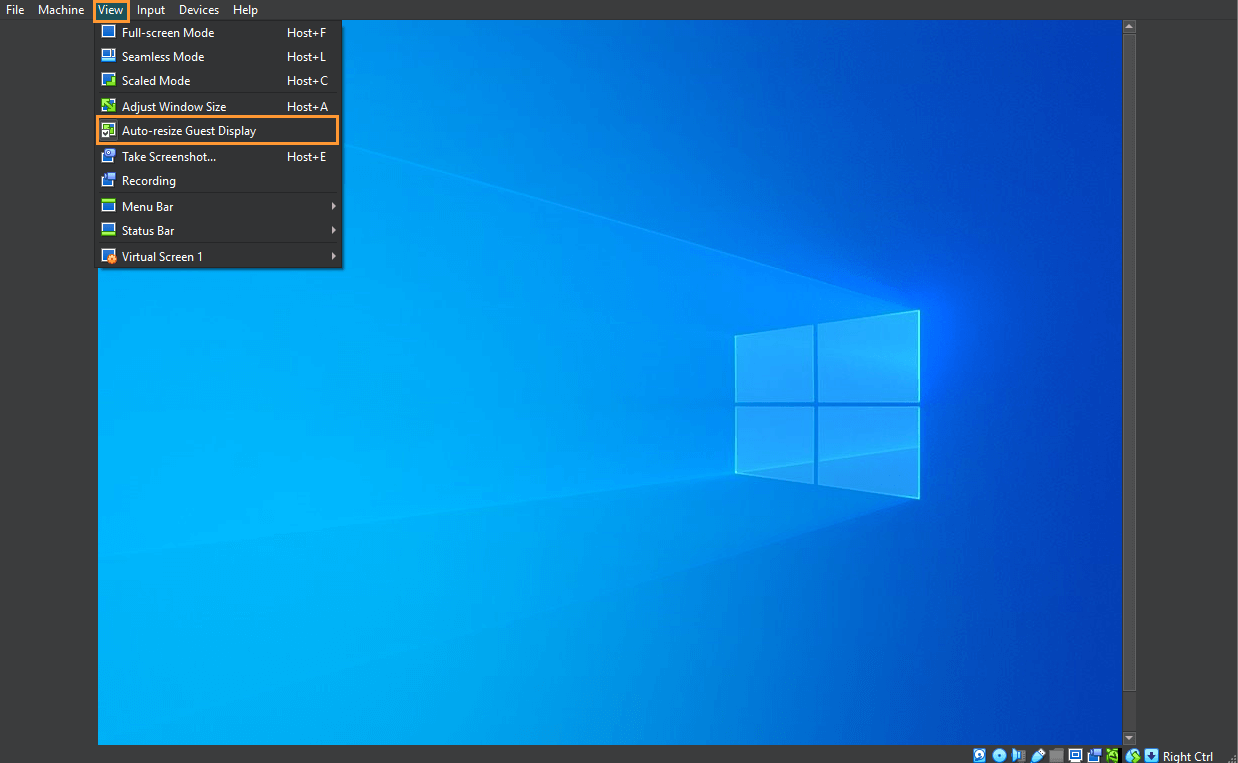This screenshot has width=1238, height=763.
Task: Click the green virtualization CPU status icon
Action: [x=1113, y=756]
